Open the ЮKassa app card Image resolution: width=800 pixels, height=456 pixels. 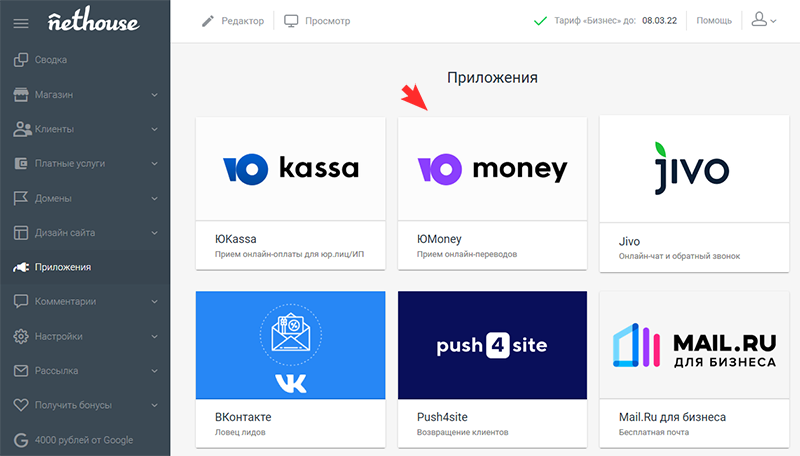pos(290,193)
